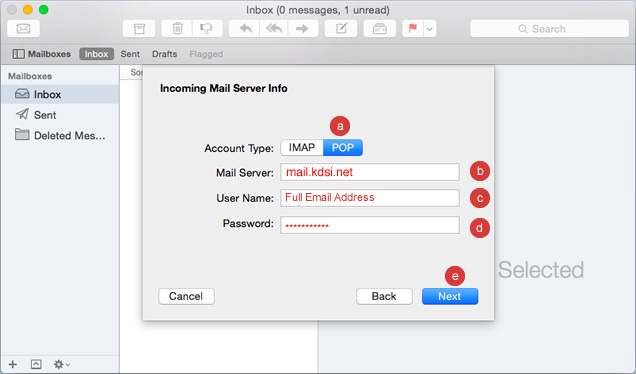Select the Inbox favorites bar tab
The width and height of the screenshot is (636, 374).
[x=97, y=54]
